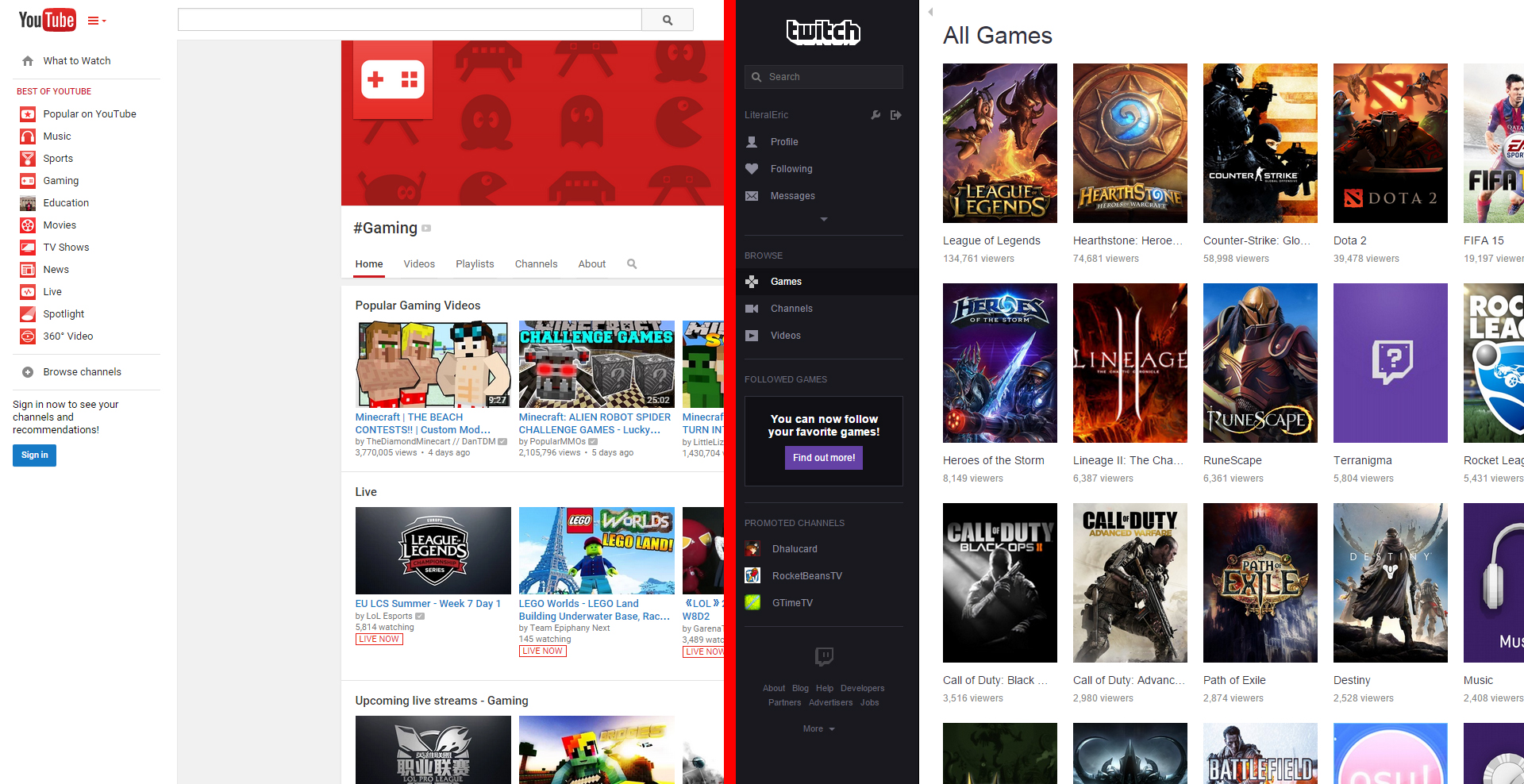Image resolution: width=1524 pixels, height=784 pixels.
Task: Open the Call of Duty: Black Ops II cover
Action: (x=1000, y=582)
